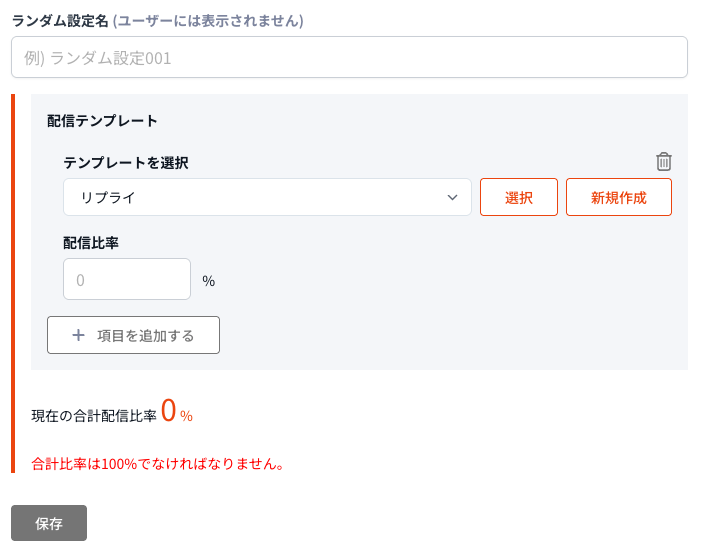Focus the 配信比率 percentage input field
The height and width of the screenshot is (555, 707).
click(127, 279)
